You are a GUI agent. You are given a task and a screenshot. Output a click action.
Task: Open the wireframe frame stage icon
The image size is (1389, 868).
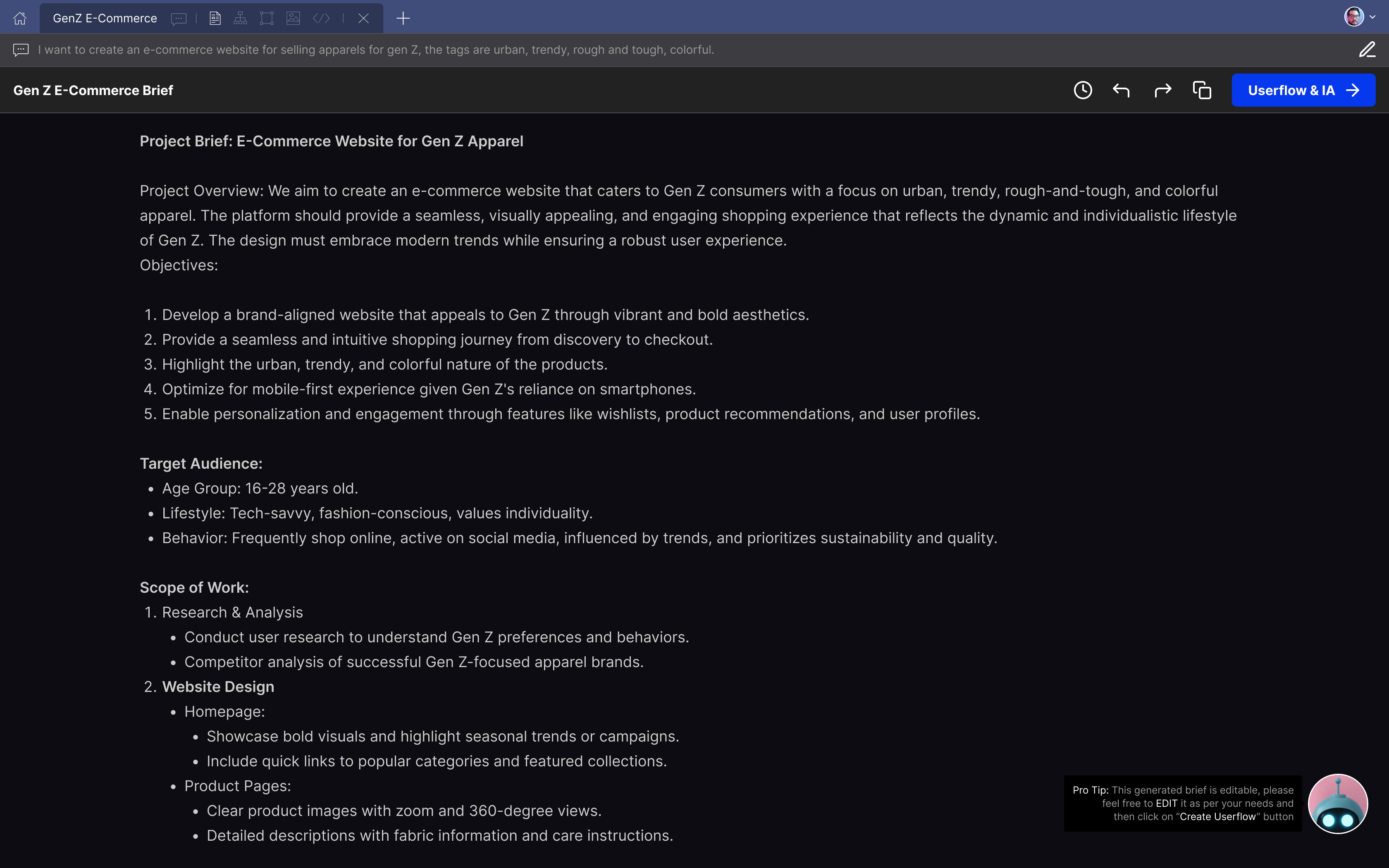click(266, 18)
